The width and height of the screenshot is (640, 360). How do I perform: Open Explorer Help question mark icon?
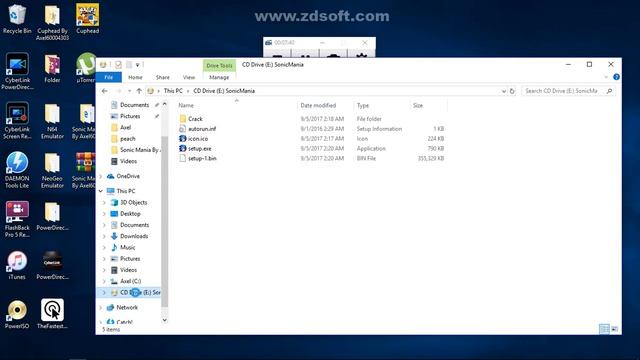pyautogui.click(x=616, y=77)
